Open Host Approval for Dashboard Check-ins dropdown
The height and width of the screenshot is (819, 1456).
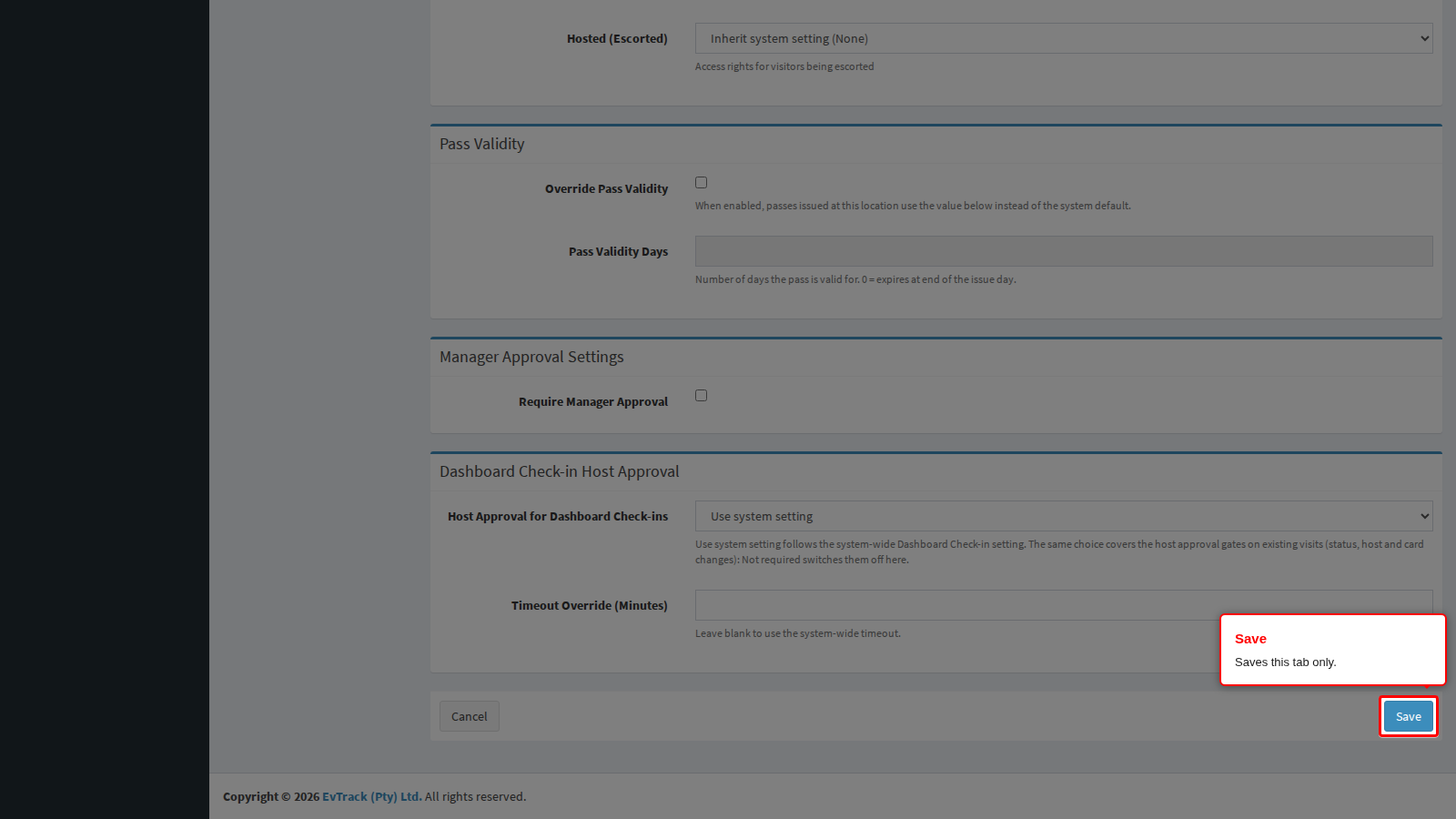[1064, 516]
